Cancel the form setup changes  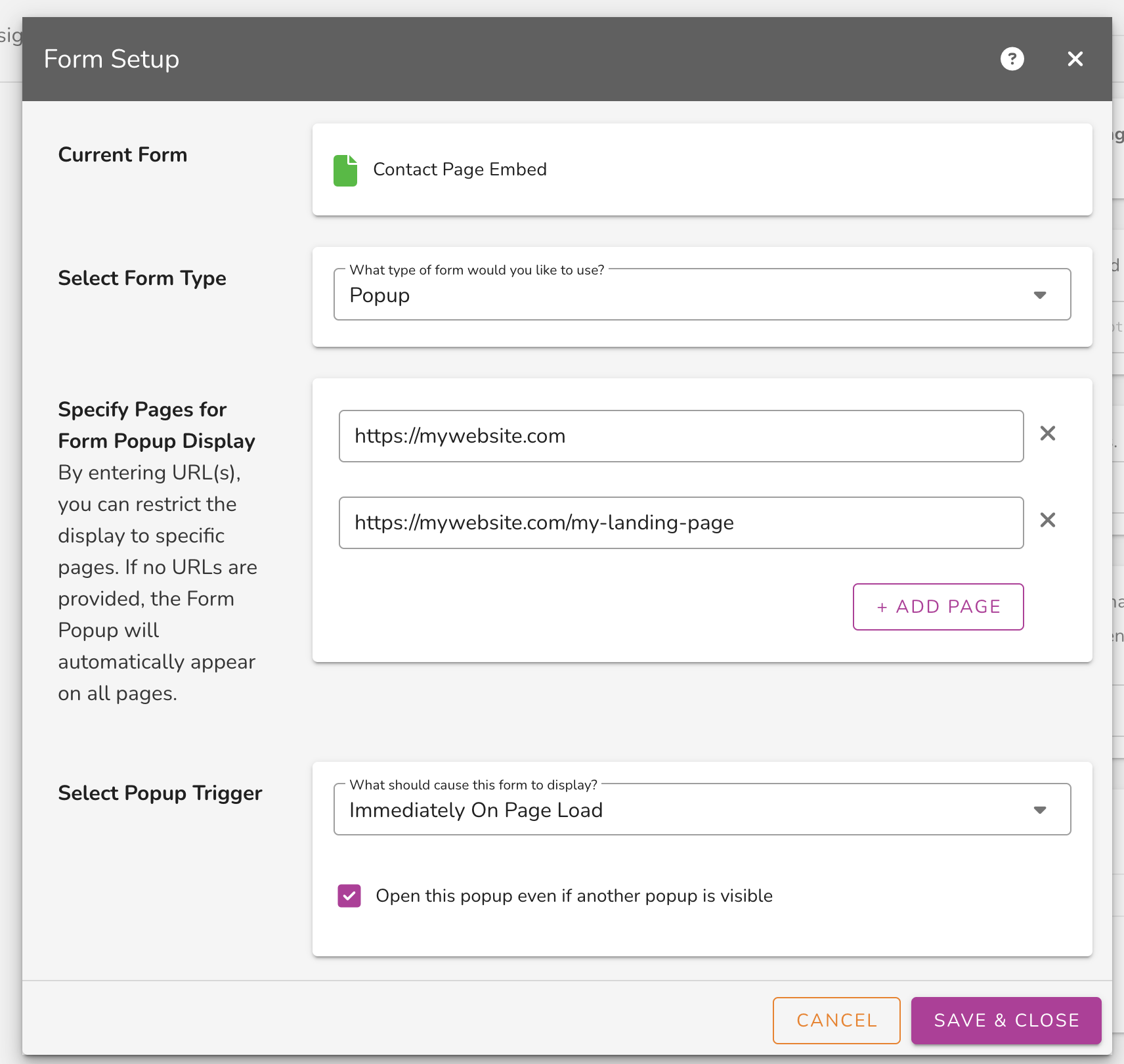(836, 1020)
